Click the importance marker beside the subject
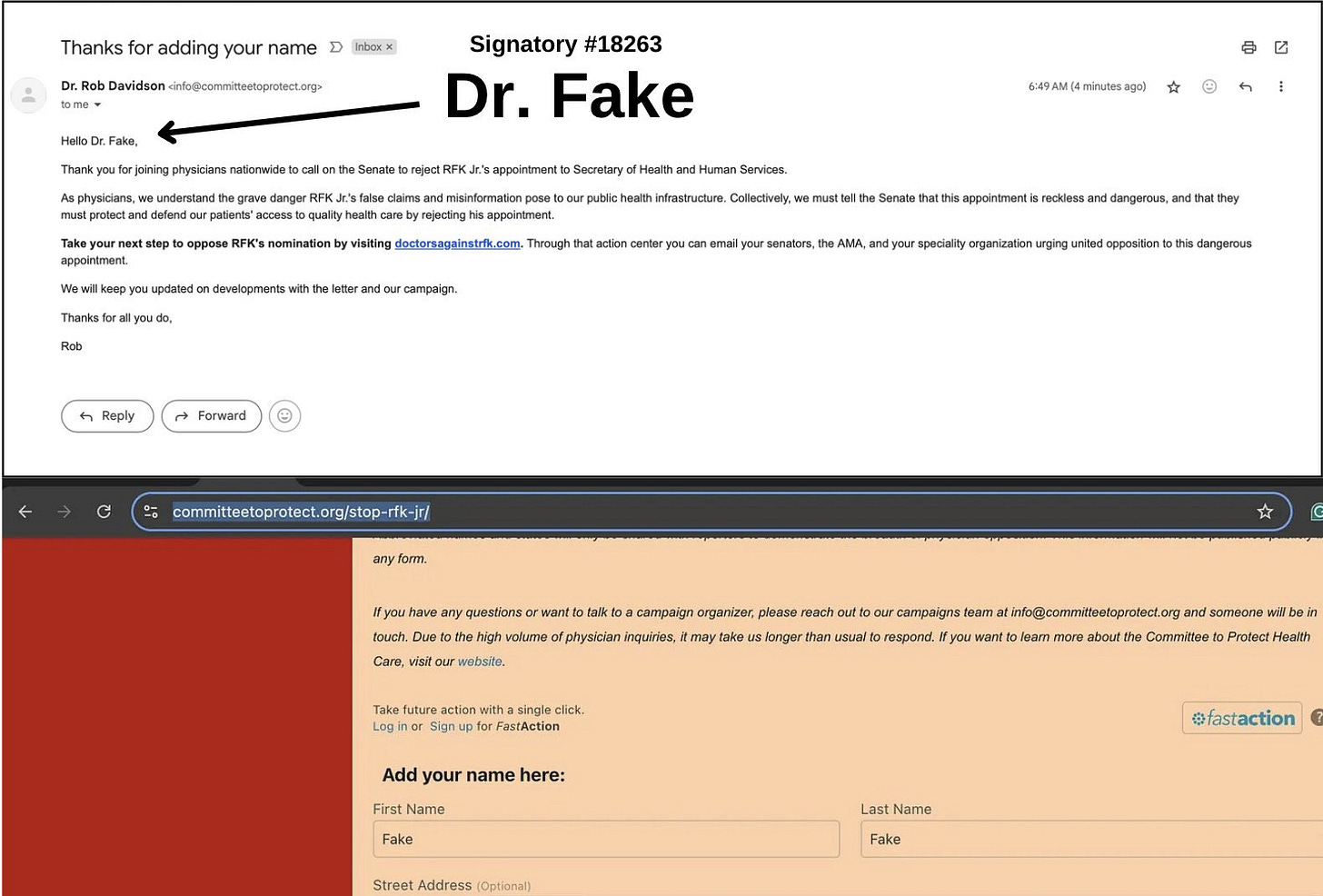This screenshot has width=1323, height=896. (336, 47)
